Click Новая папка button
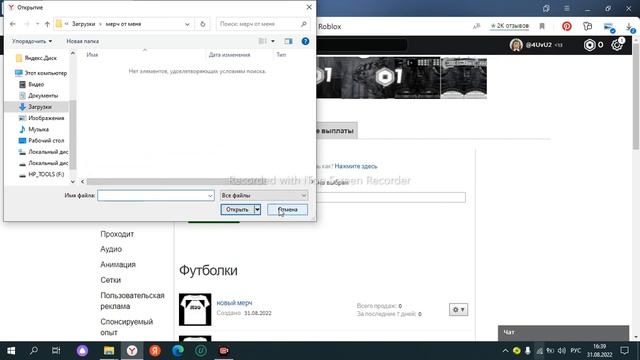Image resolution: width=640 pixels, height=360 pixels. pyautogui.click(x=82, y=41)
